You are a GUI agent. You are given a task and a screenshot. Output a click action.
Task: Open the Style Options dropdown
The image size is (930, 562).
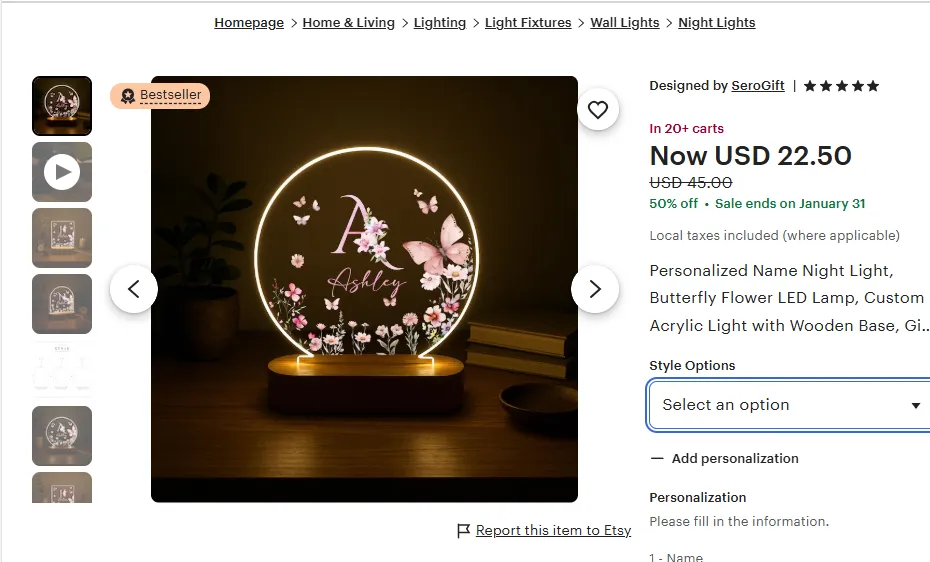(x=790, y=405)
